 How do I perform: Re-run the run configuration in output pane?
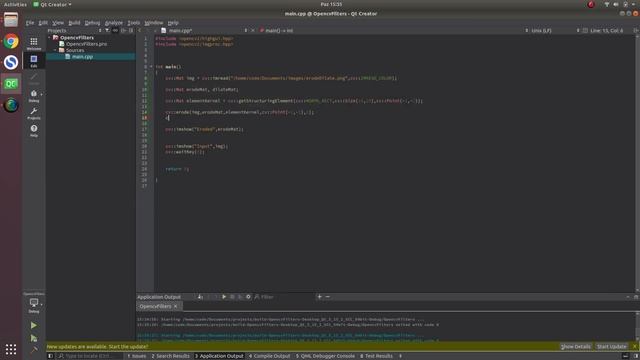[x=224, y=297]
